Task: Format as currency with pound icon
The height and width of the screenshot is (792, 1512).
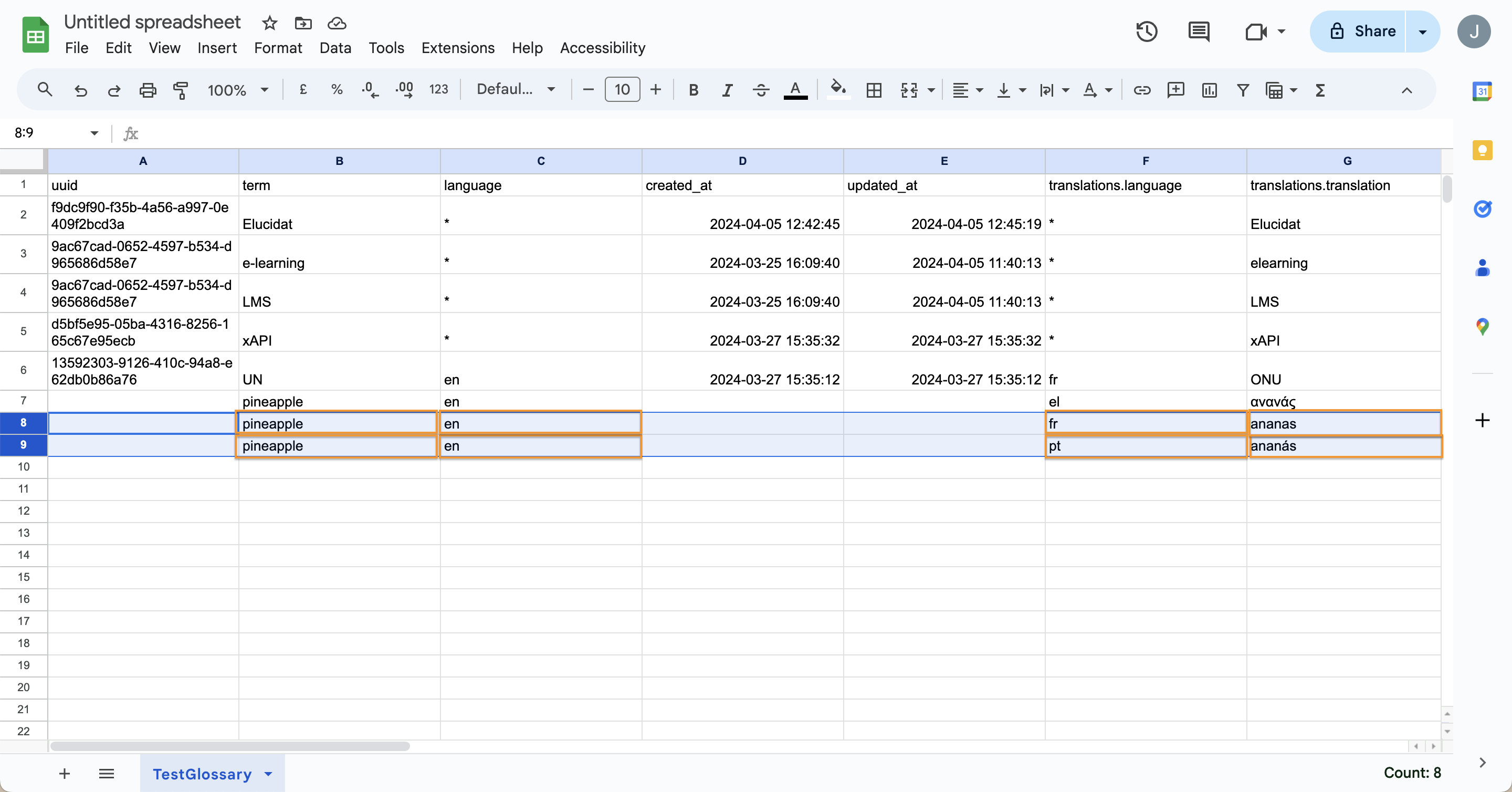Action: click(x=303, y=90)
